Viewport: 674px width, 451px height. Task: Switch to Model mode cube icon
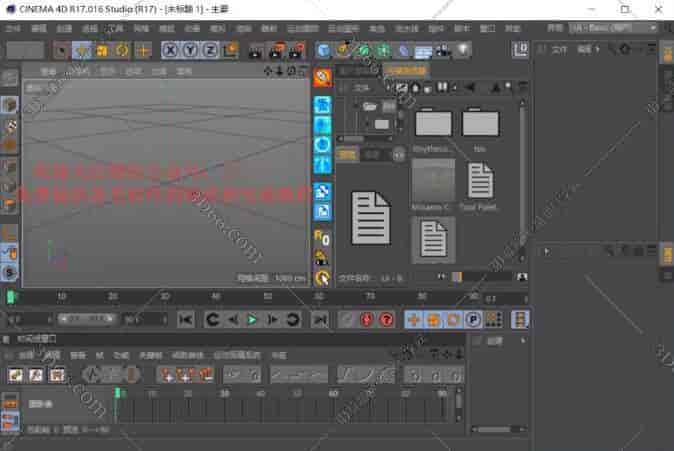click(x=9, y=104)
